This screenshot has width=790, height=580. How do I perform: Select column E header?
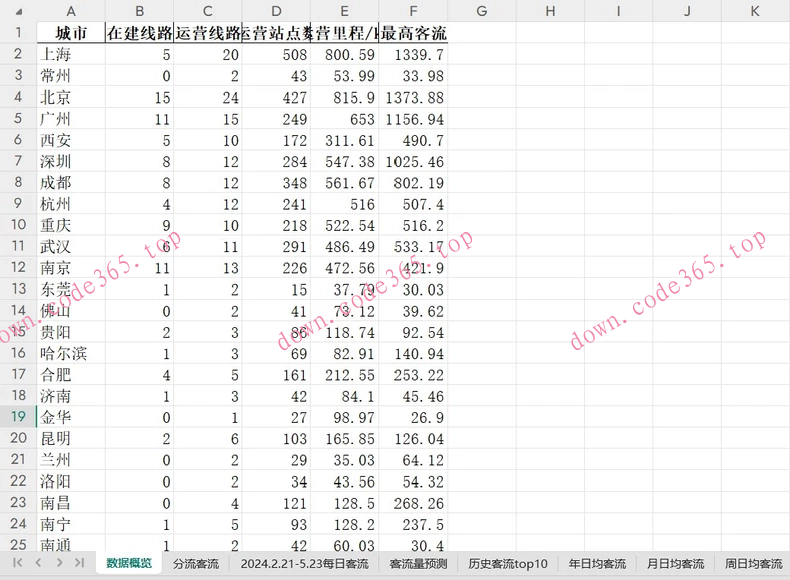pos(345,11)
